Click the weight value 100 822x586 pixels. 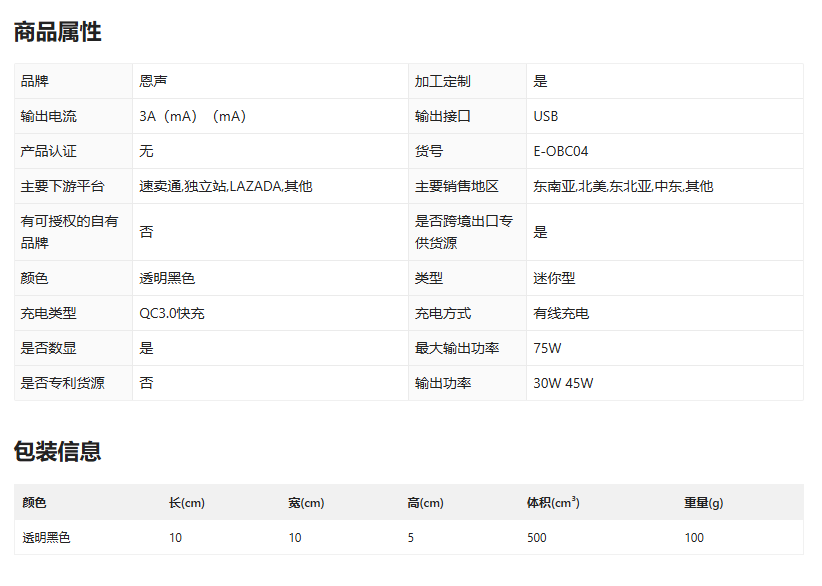(x=694, y=538)
